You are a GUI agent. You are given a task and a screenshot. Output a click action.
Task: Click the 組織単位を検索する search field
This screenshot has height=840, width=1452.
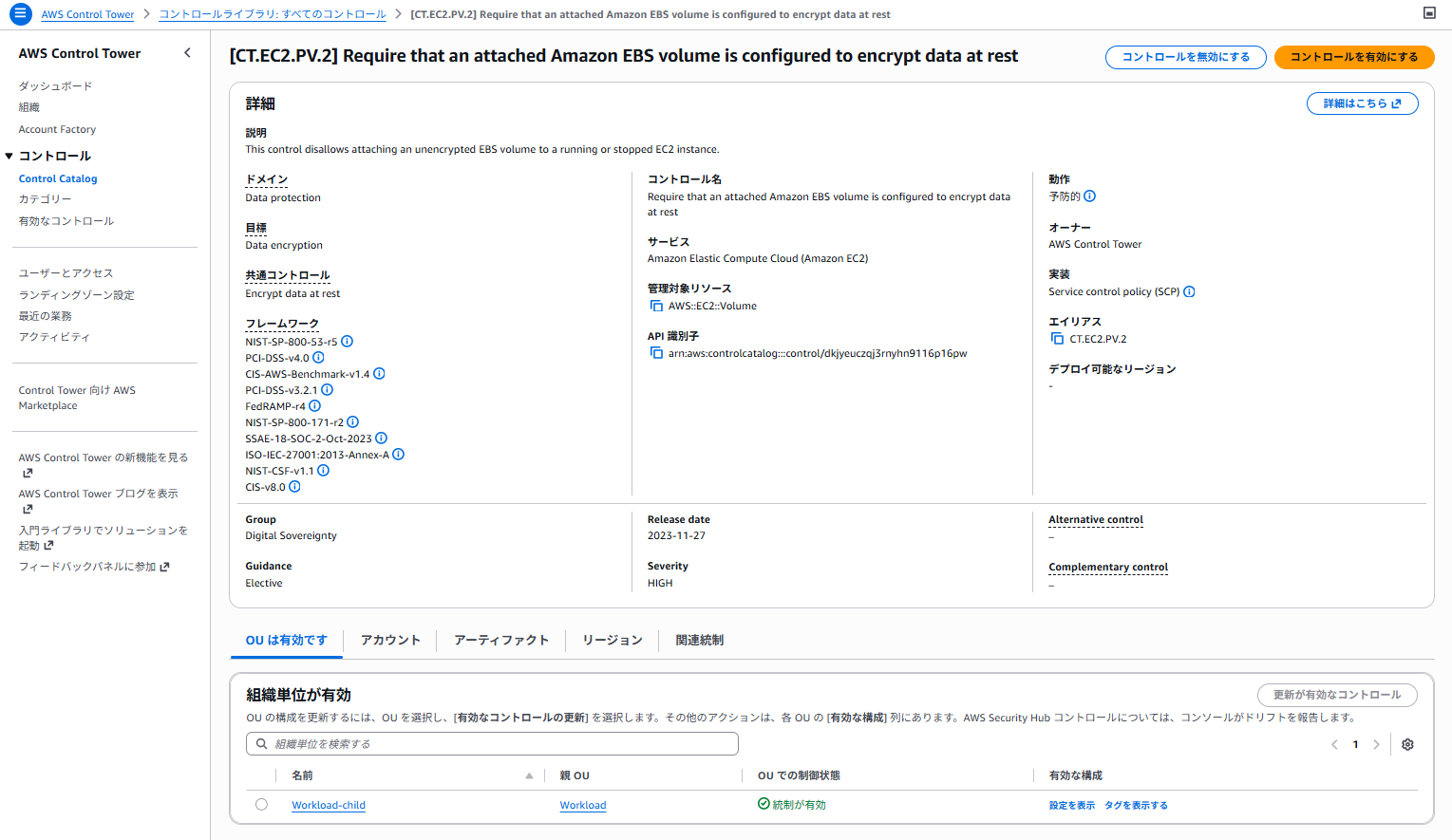click(492, 744)
